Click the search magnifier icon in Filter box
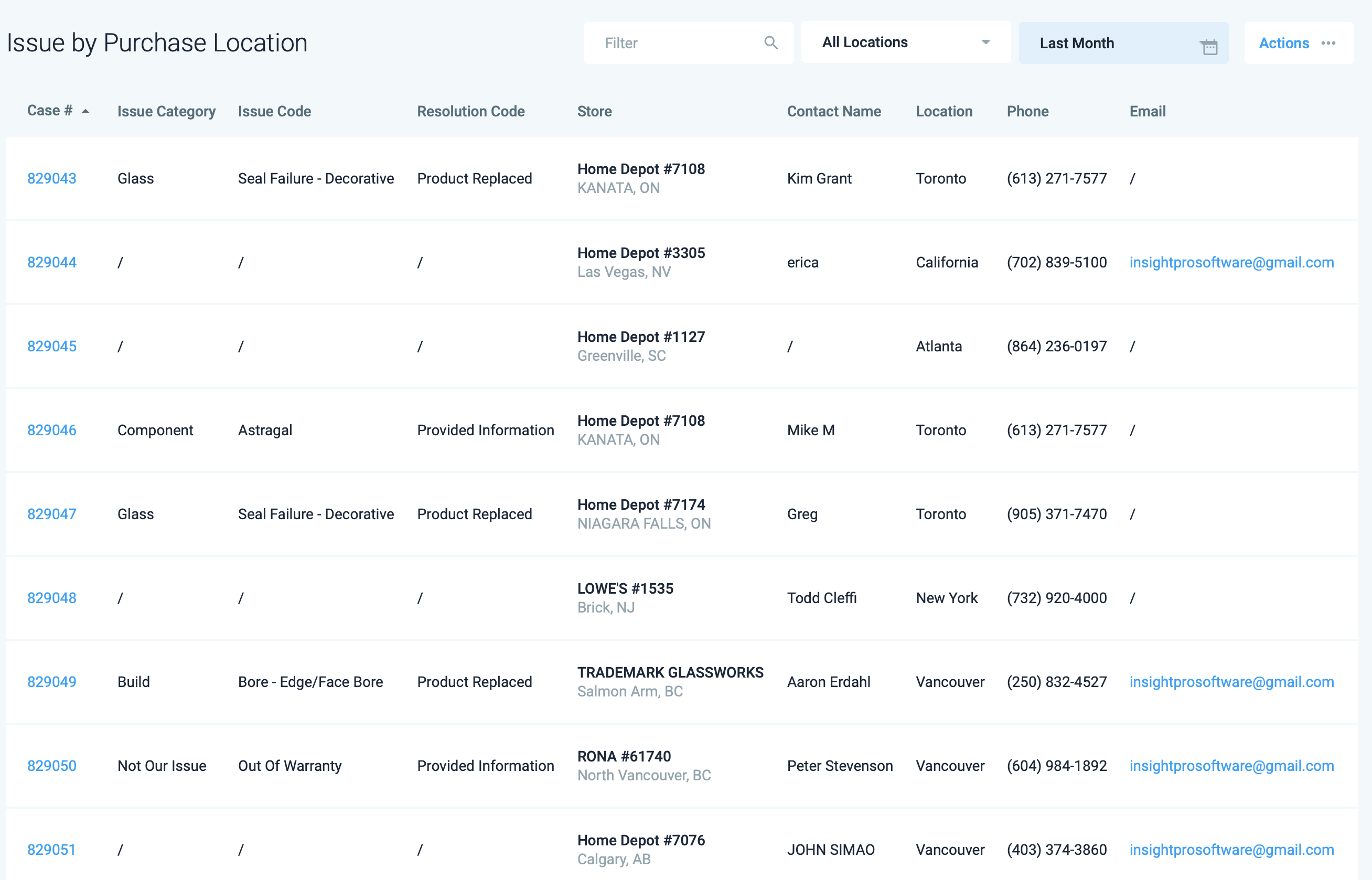The width and height of the screenshot is (1372, 880). click(x=771, y=43)
